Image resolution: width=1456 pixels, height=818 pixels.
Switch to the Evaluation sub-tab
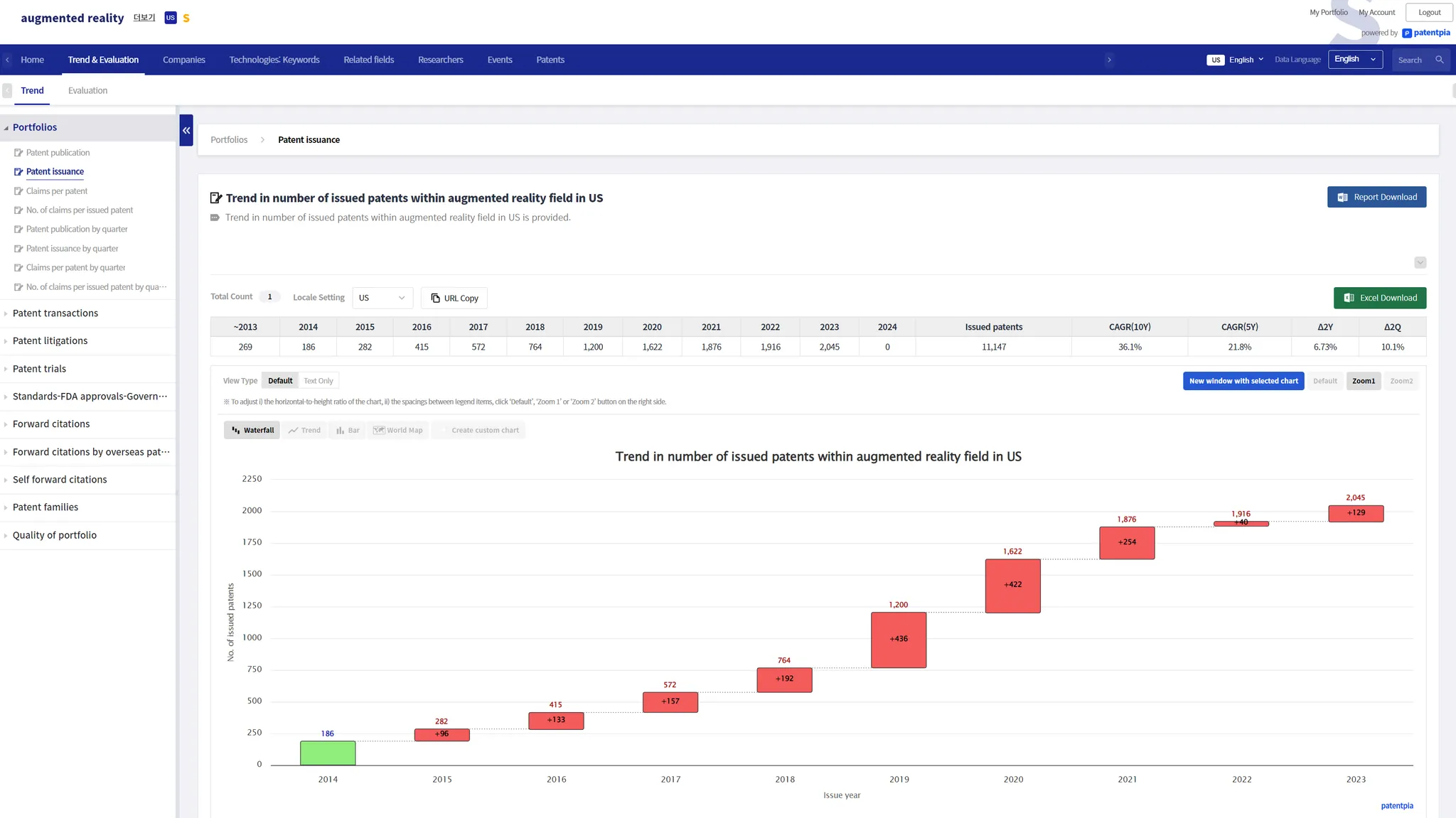(x=87, y=90)
